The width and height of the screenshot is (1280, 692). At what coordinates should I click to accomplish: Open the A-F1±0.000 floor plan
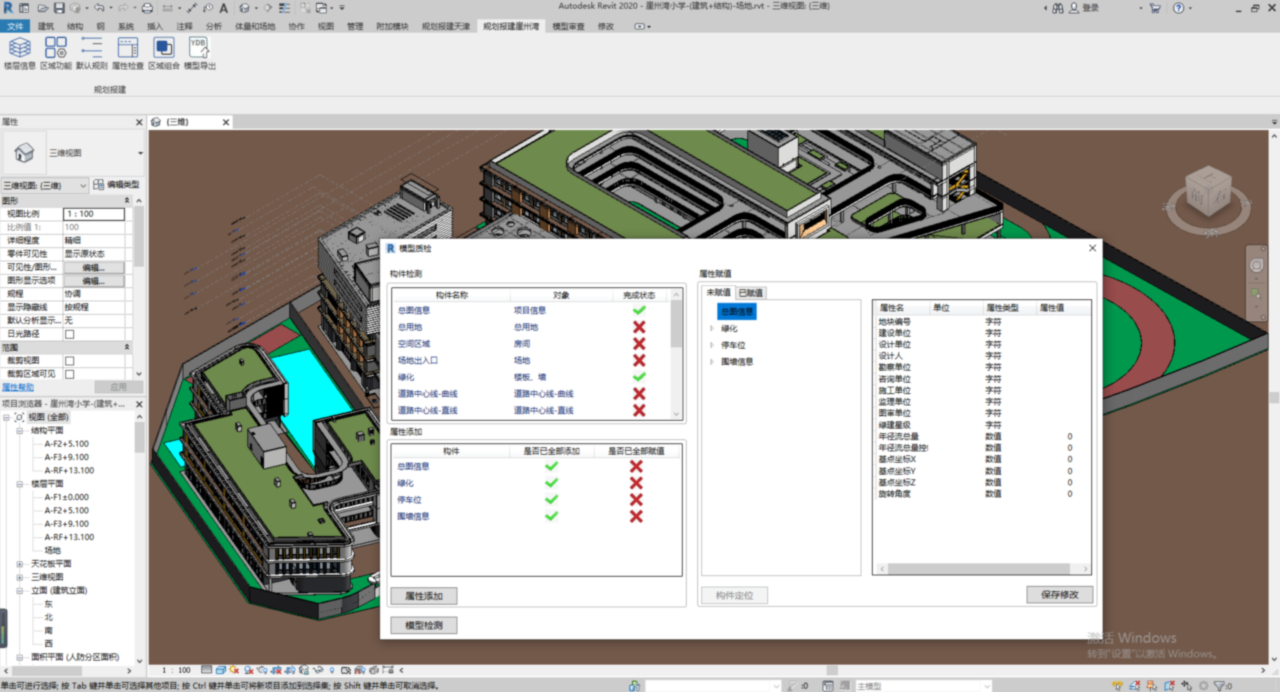pos(66,497)
